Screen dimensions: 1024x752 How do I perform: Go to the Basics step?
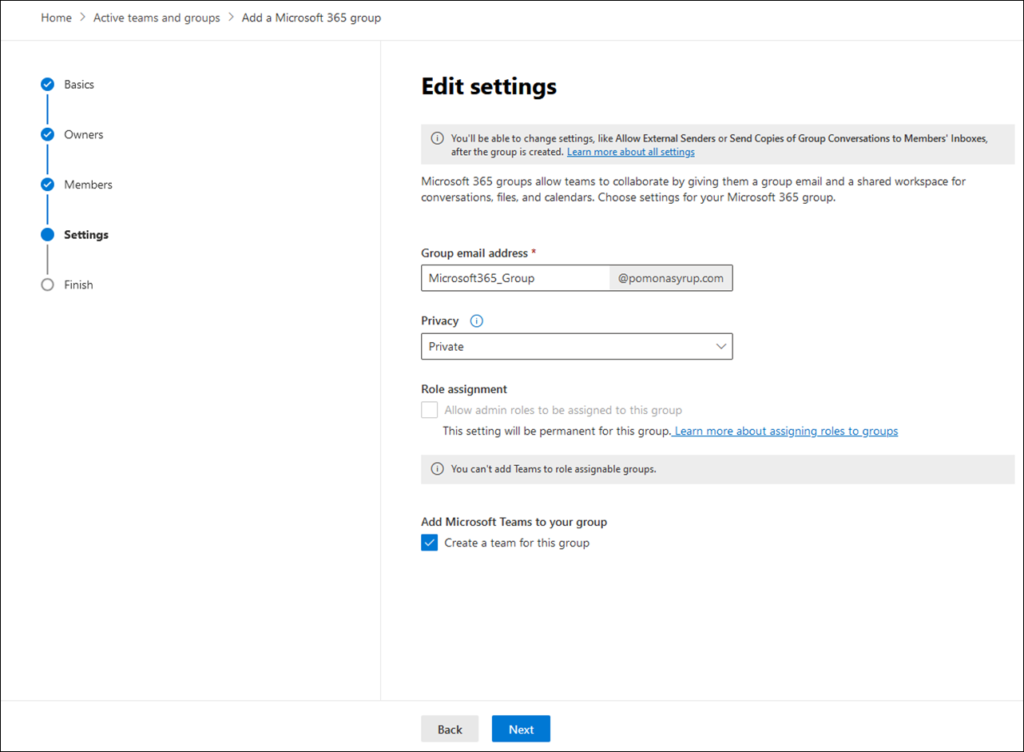tap(79, 84)
